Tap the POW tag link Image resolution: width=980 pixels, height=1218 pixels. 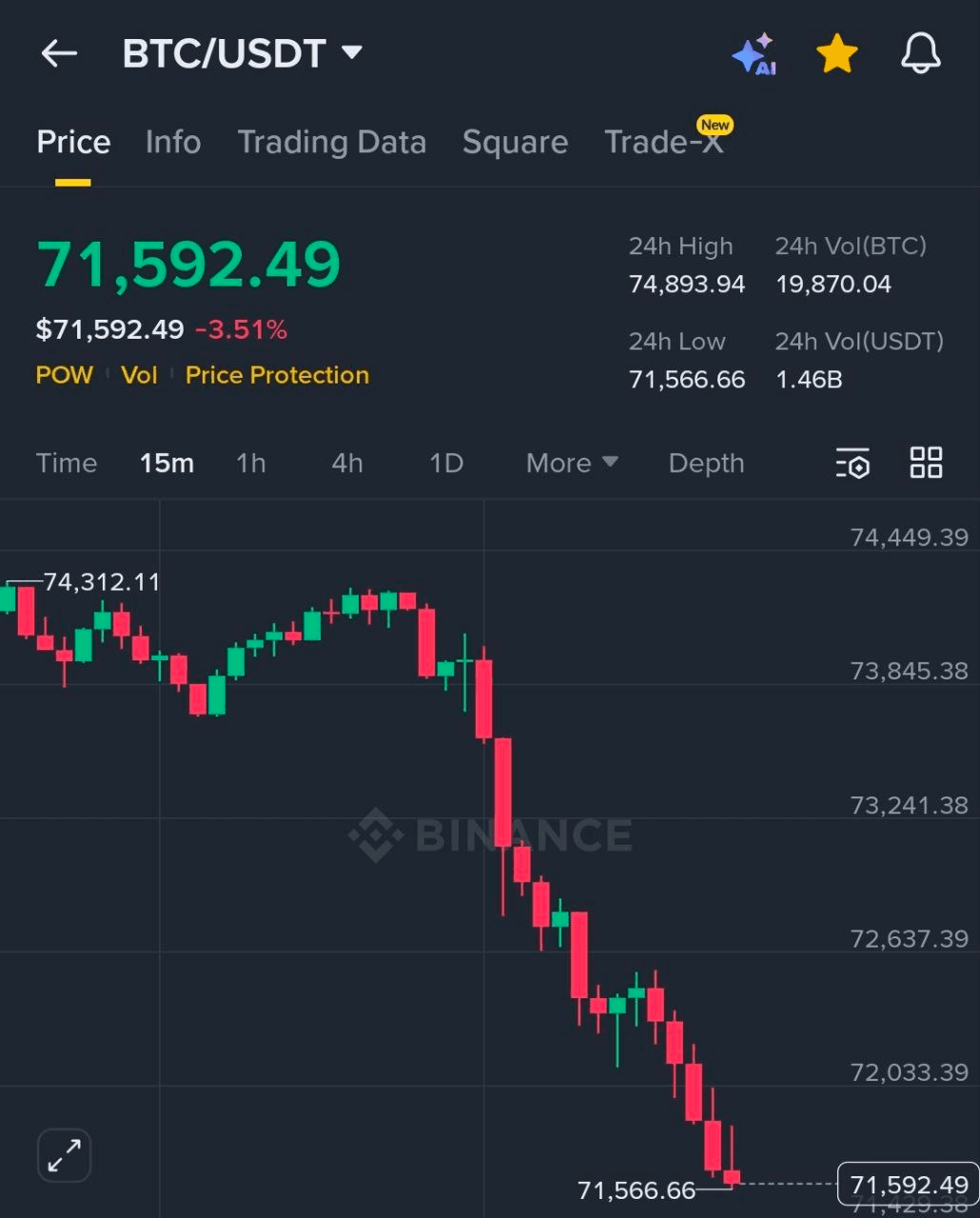(65, 375)
